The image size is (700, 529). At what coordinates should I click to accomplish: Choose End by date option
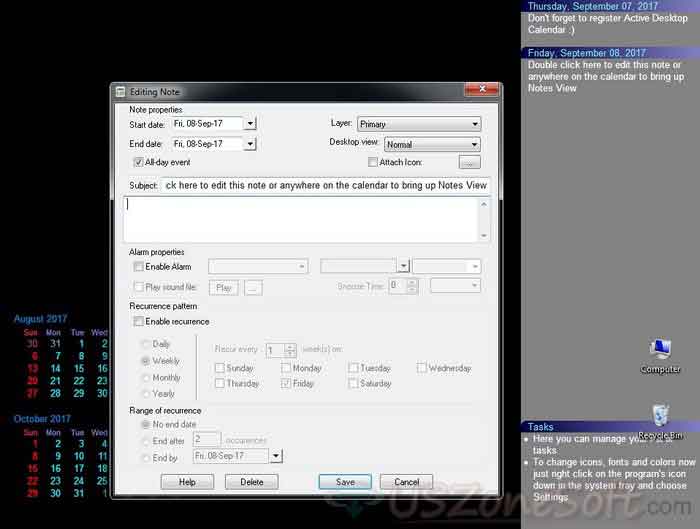pyautogui.click(x=146, y=458)
